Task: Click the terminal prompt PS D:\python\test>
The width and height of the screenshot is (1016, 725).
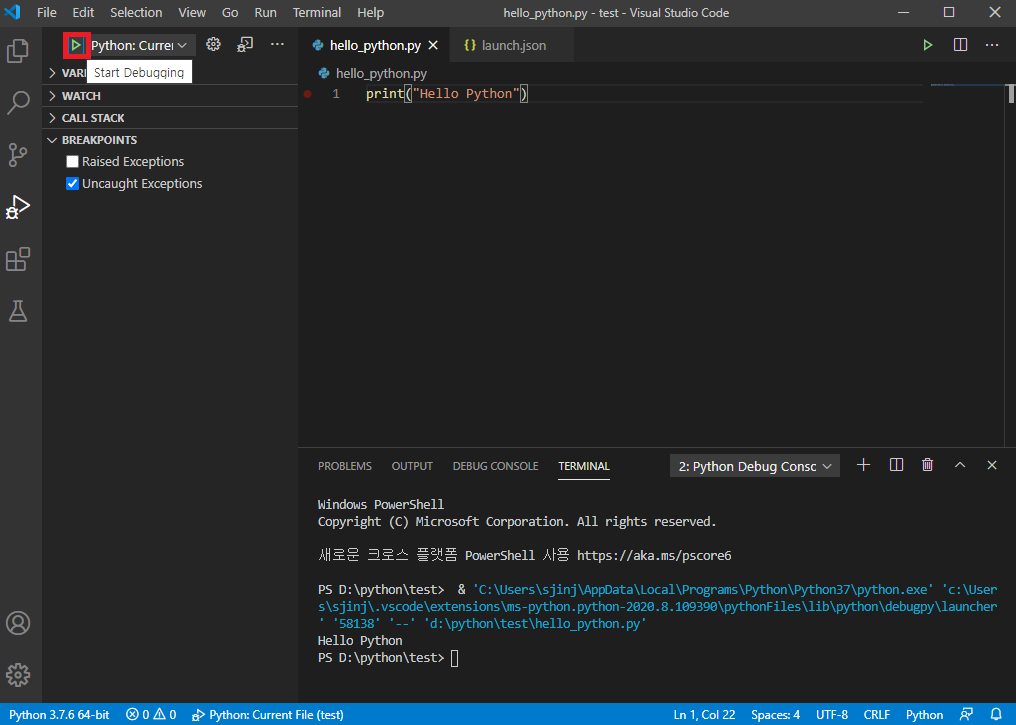Action: pyautogui.click(x=381, y=658)
